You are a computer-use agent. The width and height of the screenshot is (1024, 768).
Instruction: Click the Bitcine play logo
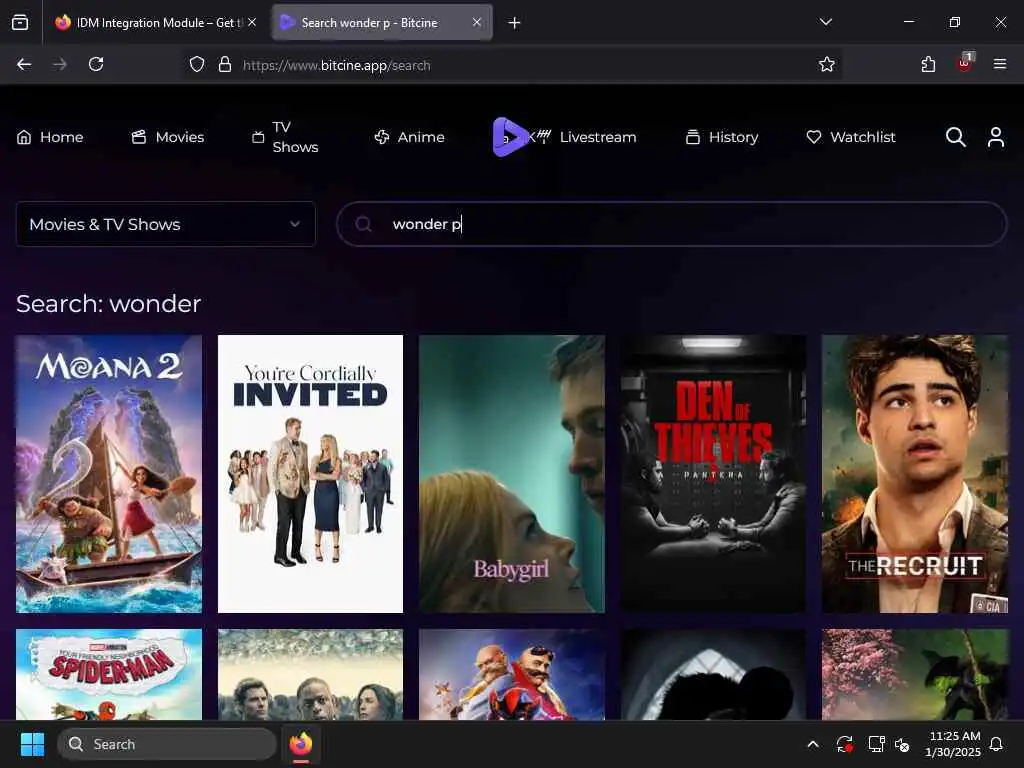tap(509, 136)
